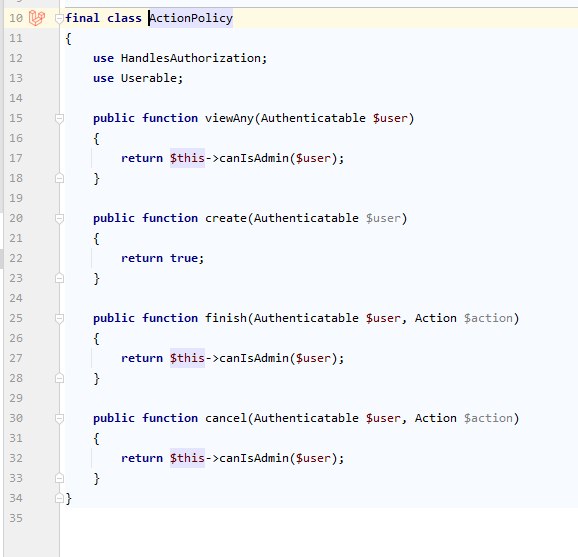Click the Laravel gutter icon on line 10

pyautogui.click(x=37, y=18)
